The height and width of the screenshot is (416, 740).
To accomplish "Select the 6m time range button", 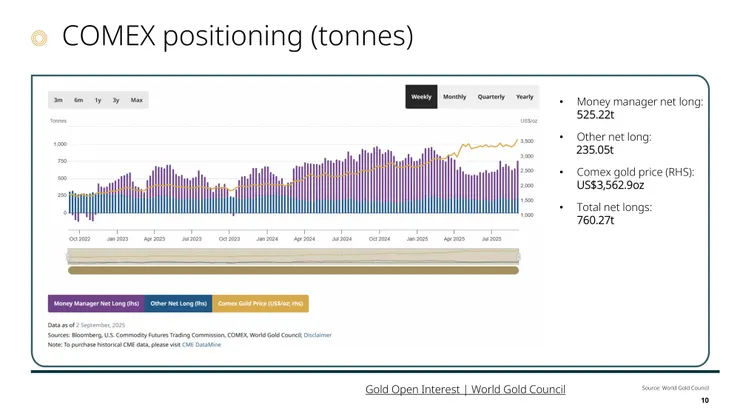I will tap(78, 100).
